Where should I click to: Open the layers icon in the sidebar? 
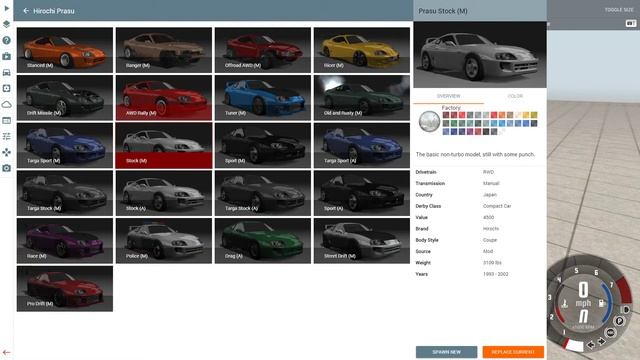click(x=7, y=24)
